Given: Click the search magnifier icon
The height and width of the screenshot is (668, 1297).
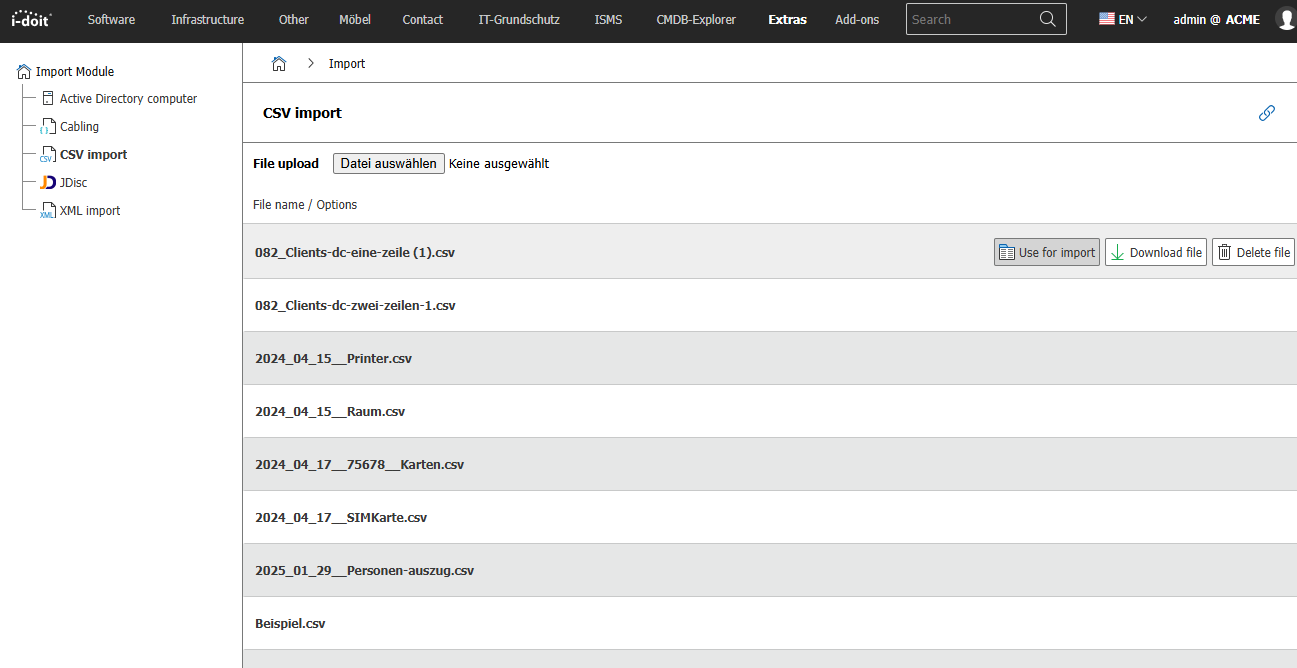Looking at the screenshot, I should [x=1048, y=19].
